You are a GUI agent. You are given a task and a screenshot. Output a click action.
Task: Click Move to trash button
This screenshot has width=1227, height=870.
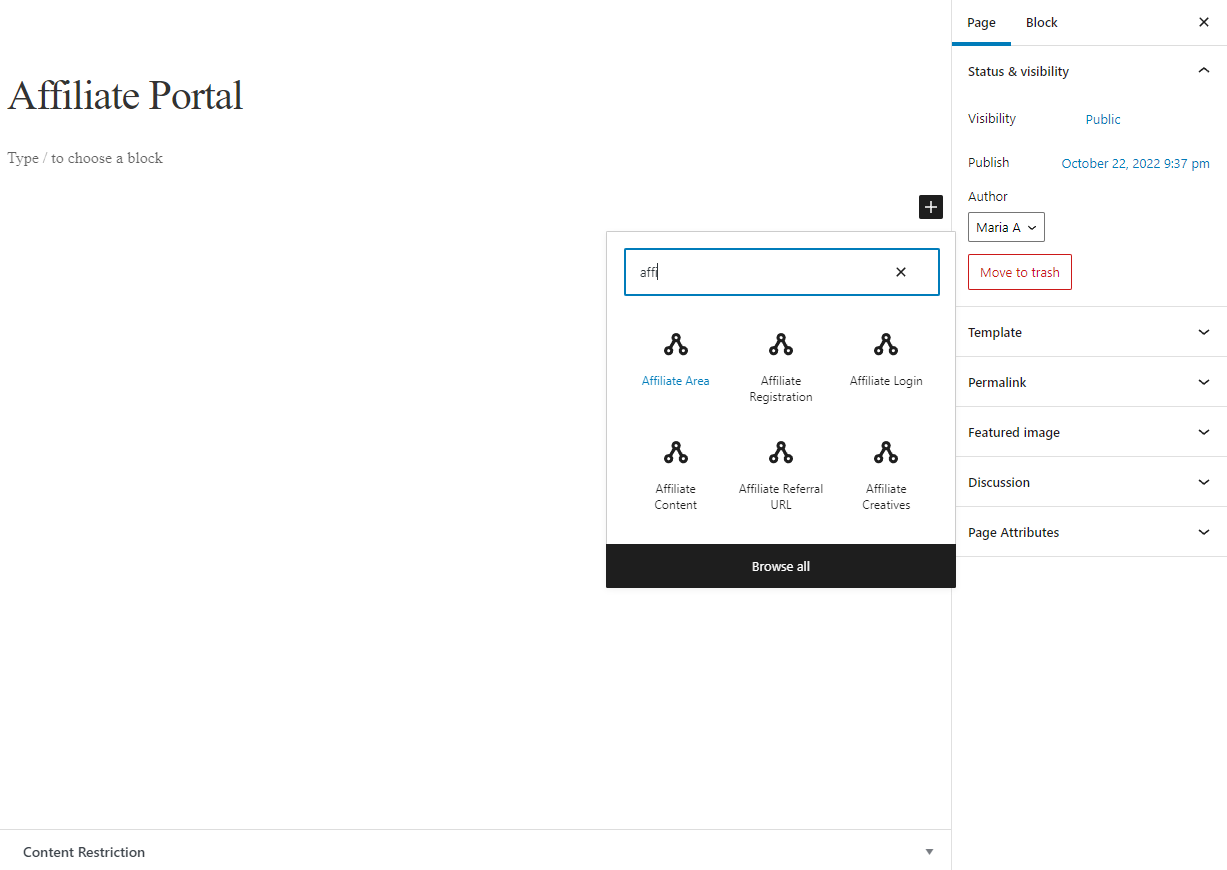[x=1020, y=272]
